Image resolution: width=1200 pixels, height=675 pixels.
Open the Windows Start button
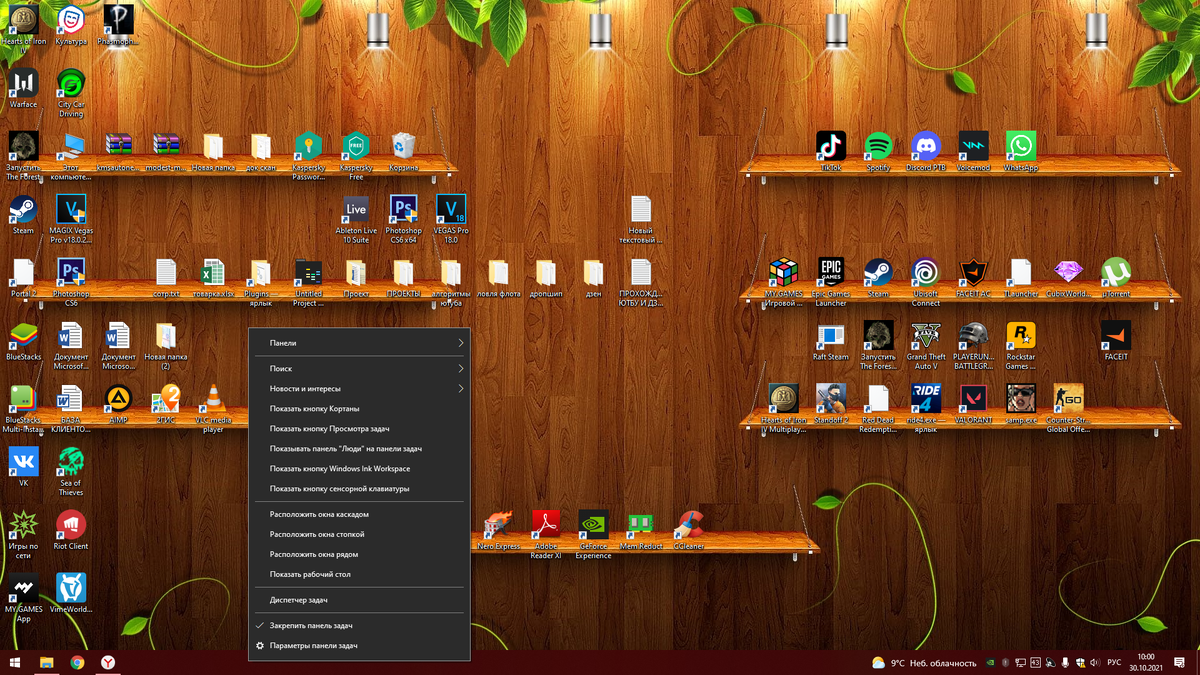[x=15, y=662]
